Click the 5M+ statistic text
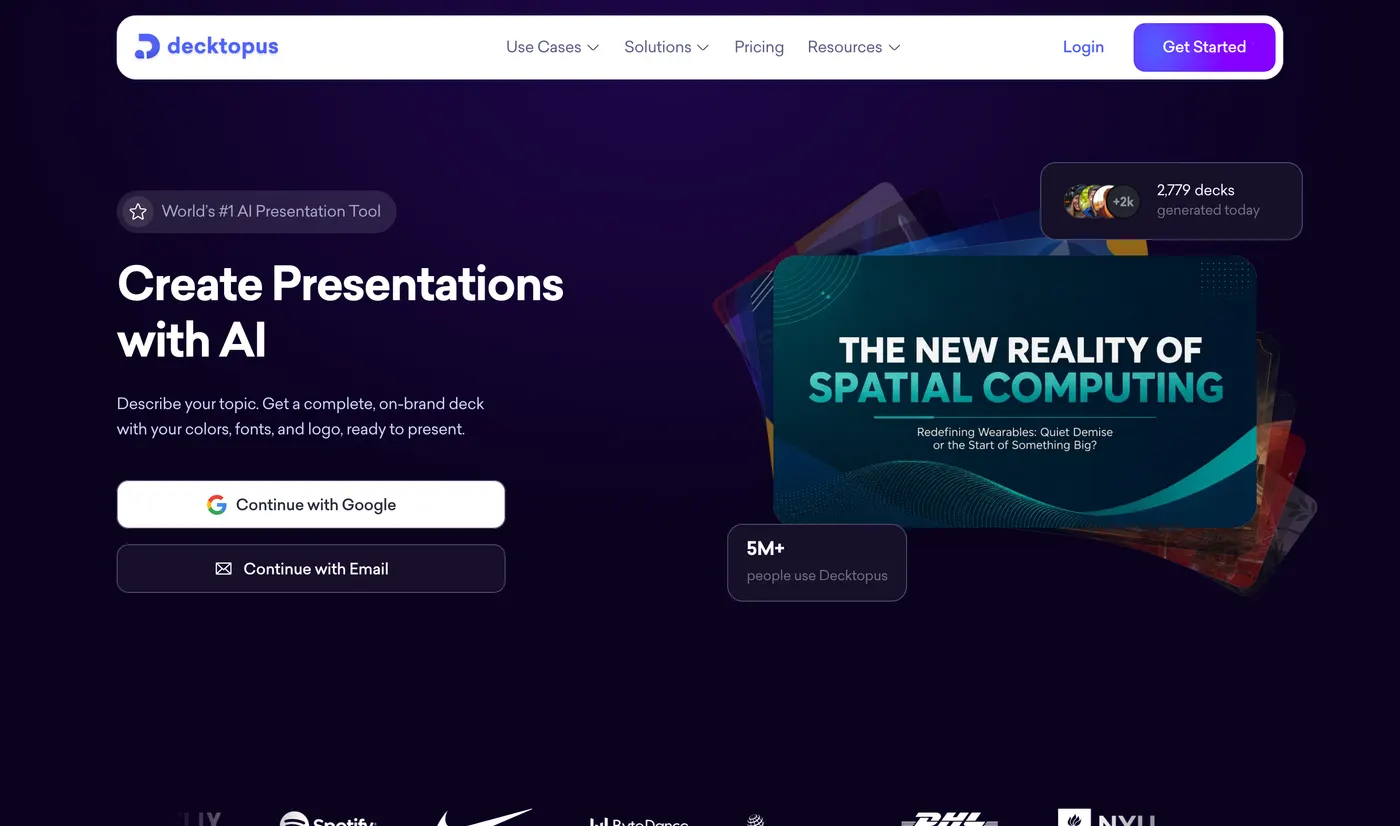Screen dimensions: 1400x826 765,548
